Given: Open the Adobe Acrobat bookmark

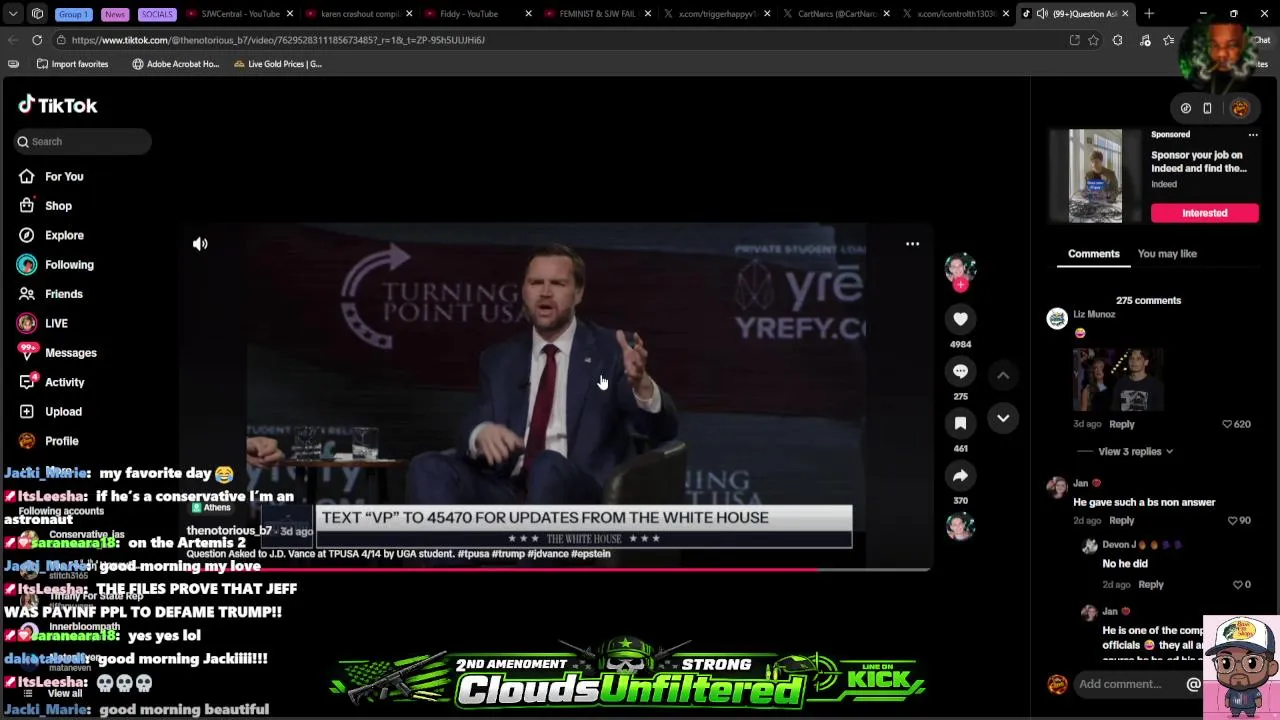Looking at the screenshot, I should [175, 64].
